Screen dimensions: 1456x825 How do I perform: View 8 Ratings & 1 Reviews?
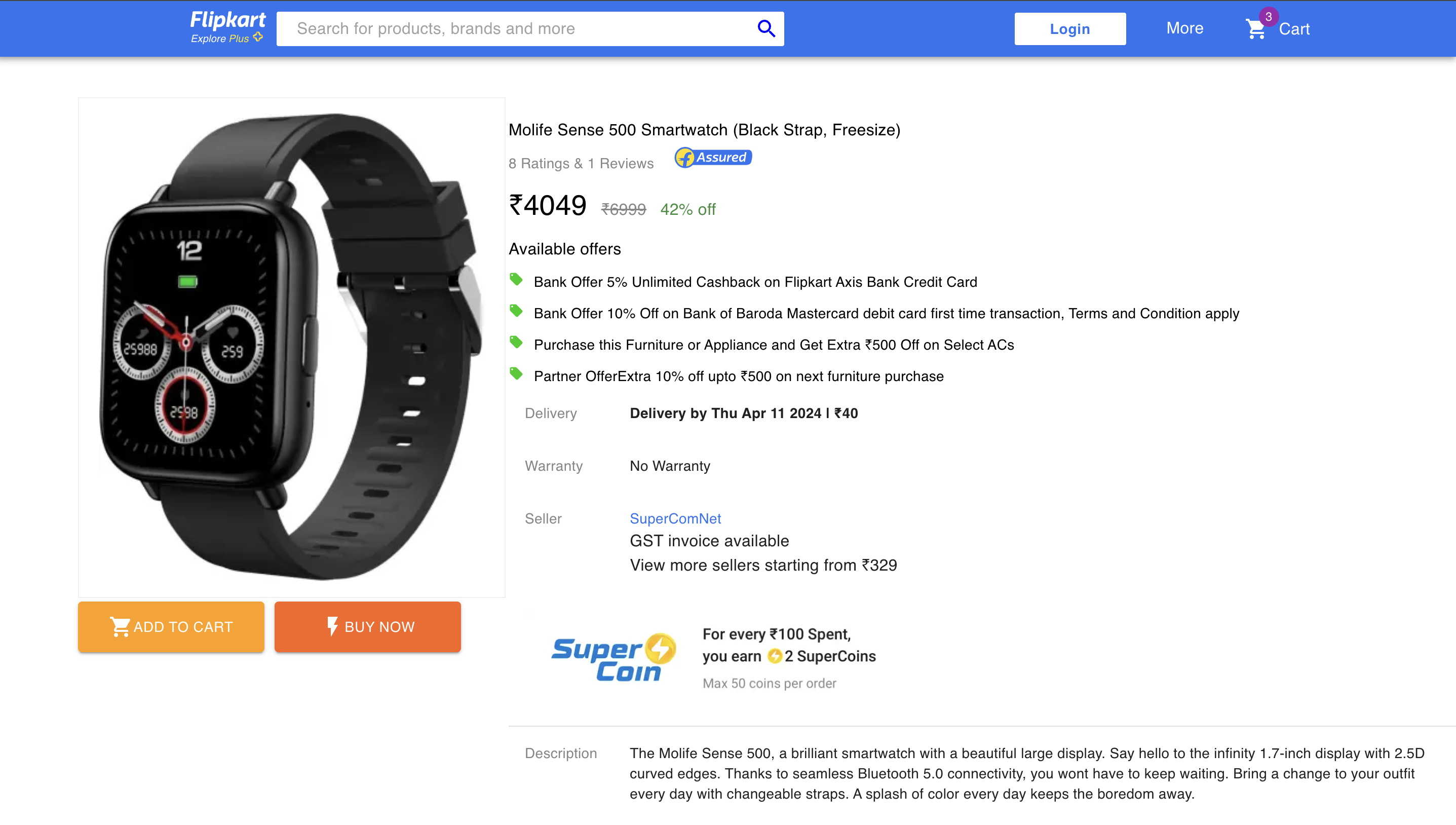(581, 163)
